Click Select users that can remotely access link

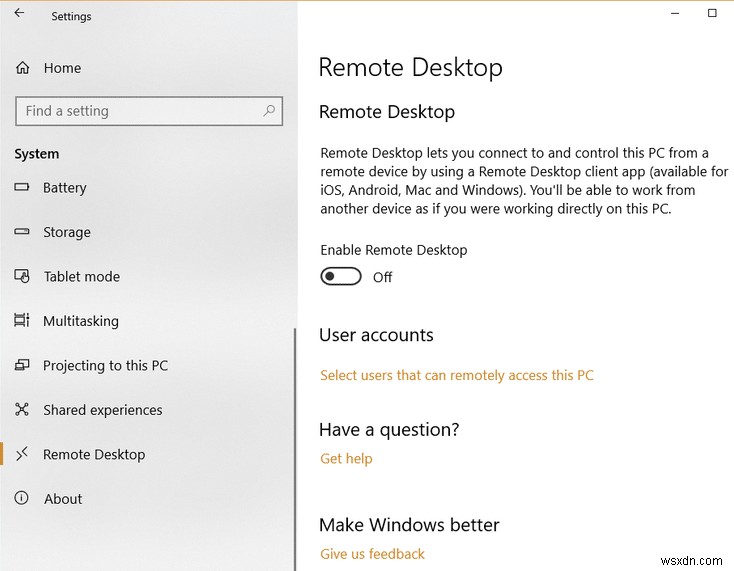tap(457, 375)
